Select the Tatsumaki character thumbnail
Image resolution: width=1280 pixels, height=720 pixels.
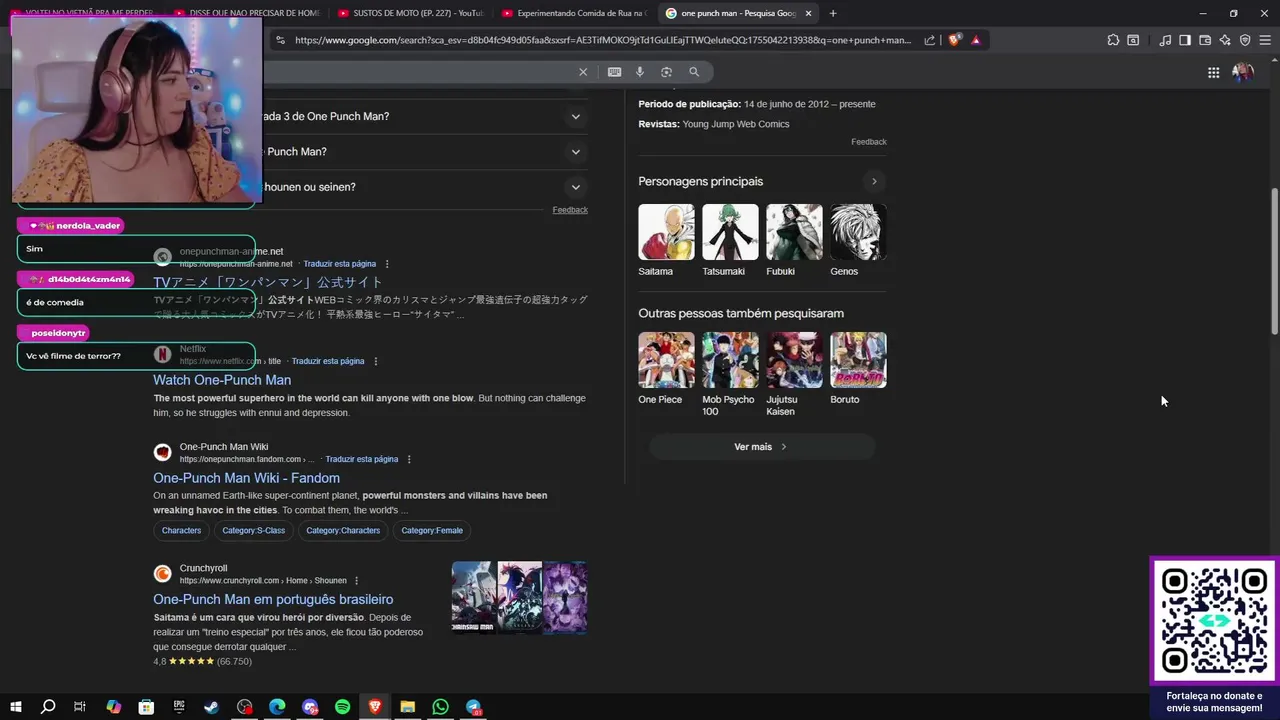(x=730, y=232)
